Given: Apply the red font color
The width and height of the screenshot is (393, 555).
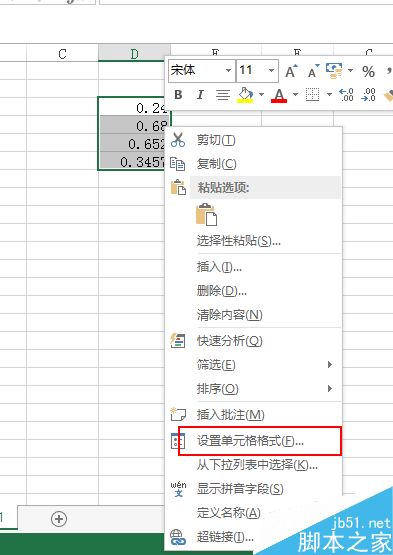Looking at the screenshot, I should tap(279, 95).
